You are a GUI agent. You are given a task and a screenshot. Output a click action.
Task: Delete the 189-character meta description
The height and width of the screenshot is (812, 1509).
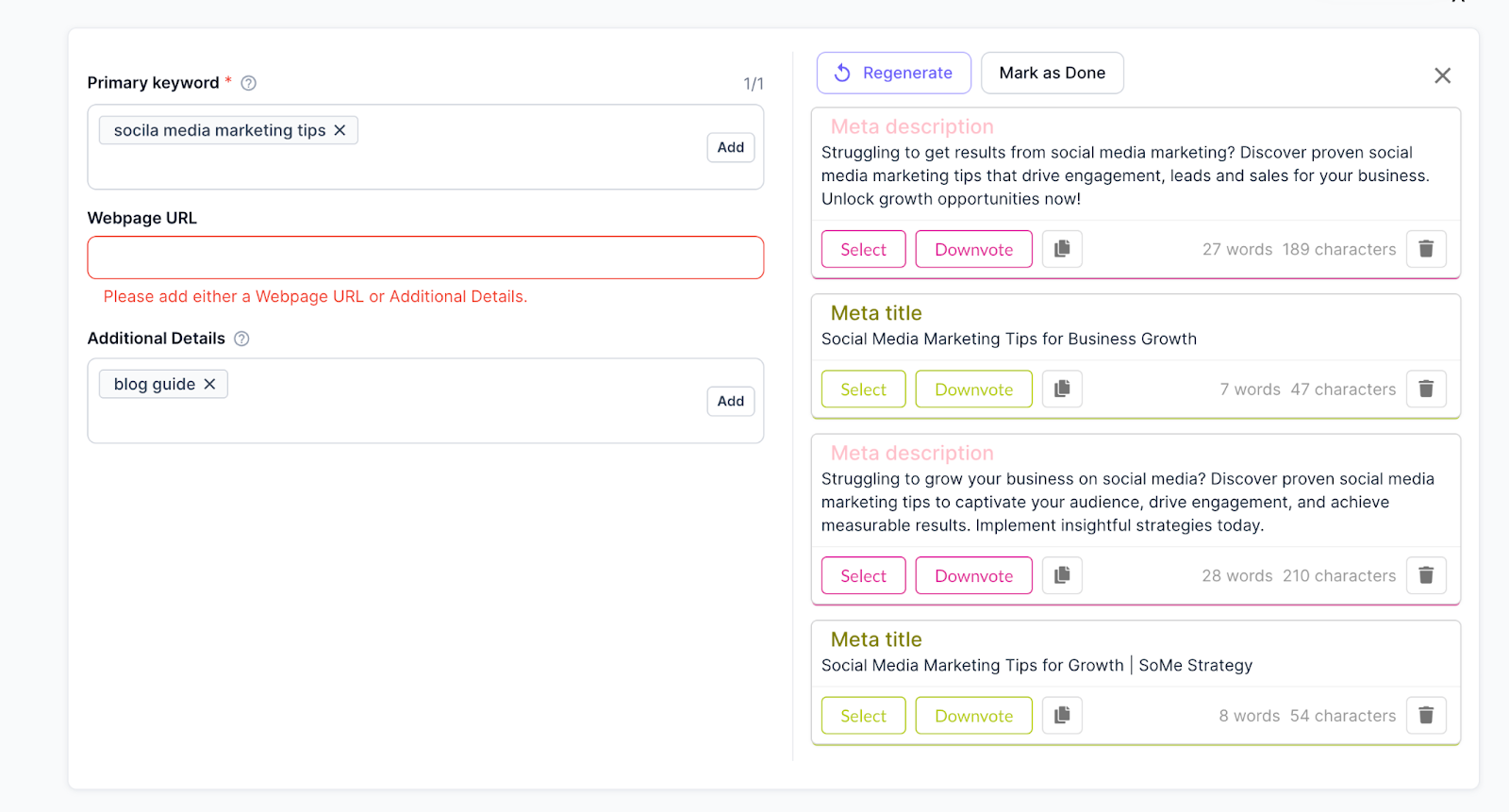click(1426, 249)
